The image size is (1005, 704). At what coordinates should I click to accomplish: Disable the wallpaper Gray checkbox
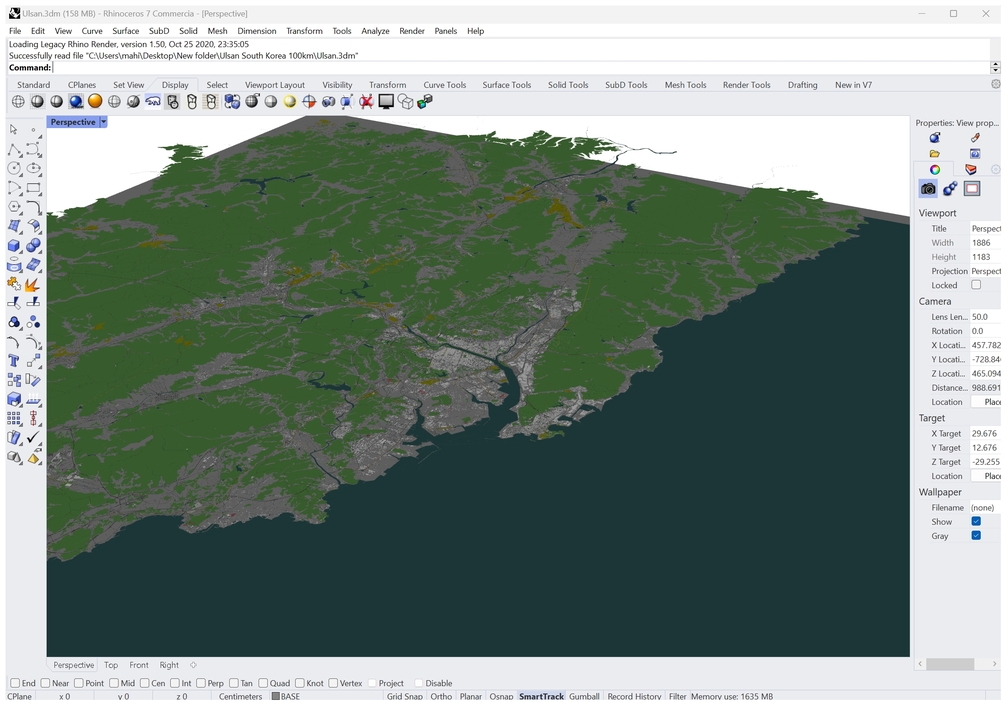pos(976,536)
